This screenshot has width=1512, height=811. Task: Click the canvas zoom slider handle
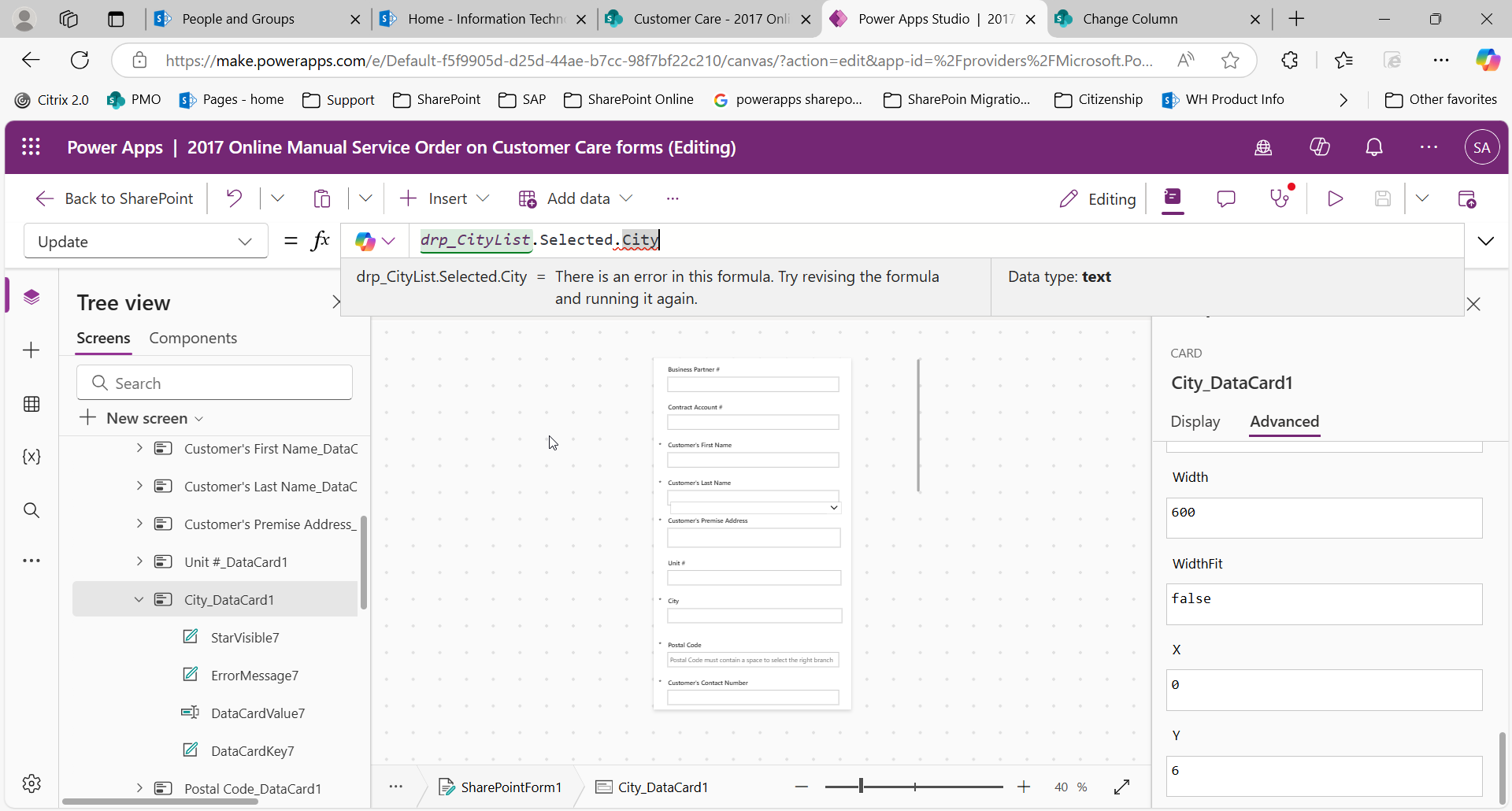861,787
